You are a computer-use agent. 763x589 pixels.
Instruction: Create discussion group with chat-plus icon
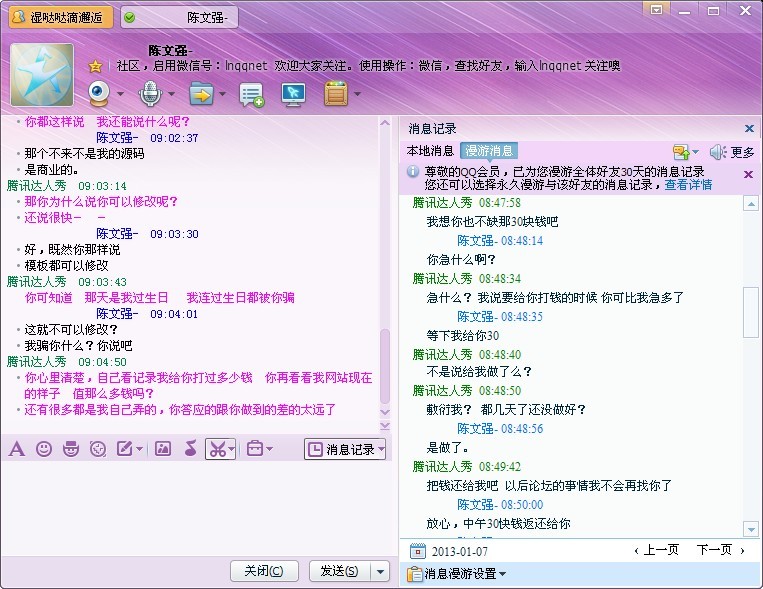click(252, 94)
